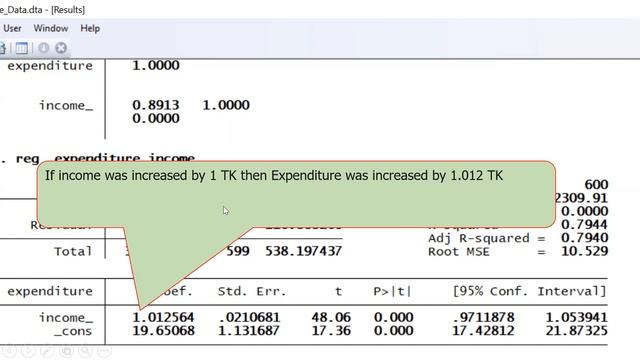Advance with the next slide control
This screenshot has height=360, width=640.
click(28, 350)
